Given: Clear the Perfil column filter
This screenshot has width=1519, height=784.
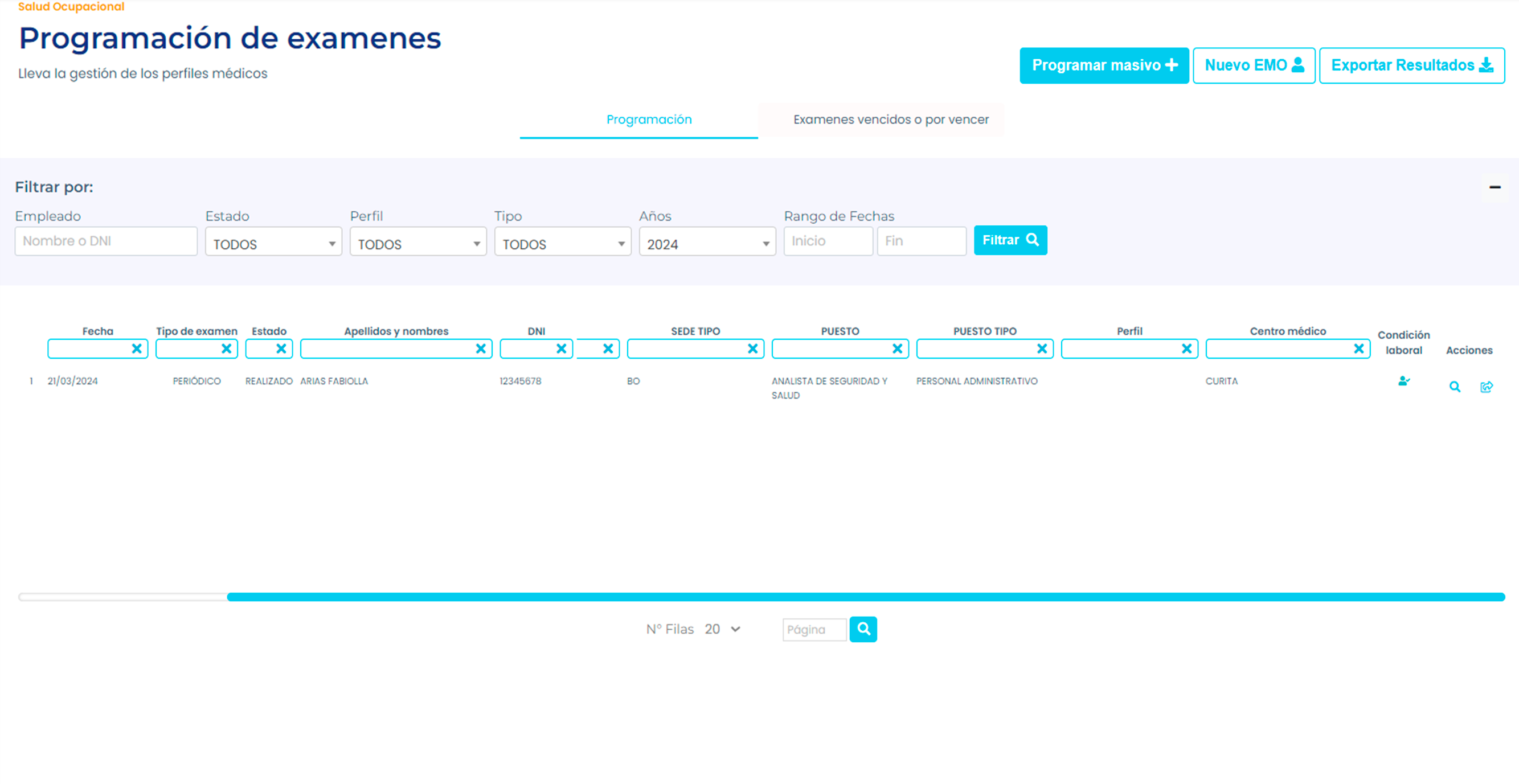Looking at the screenshot, I should (1187, 349).
